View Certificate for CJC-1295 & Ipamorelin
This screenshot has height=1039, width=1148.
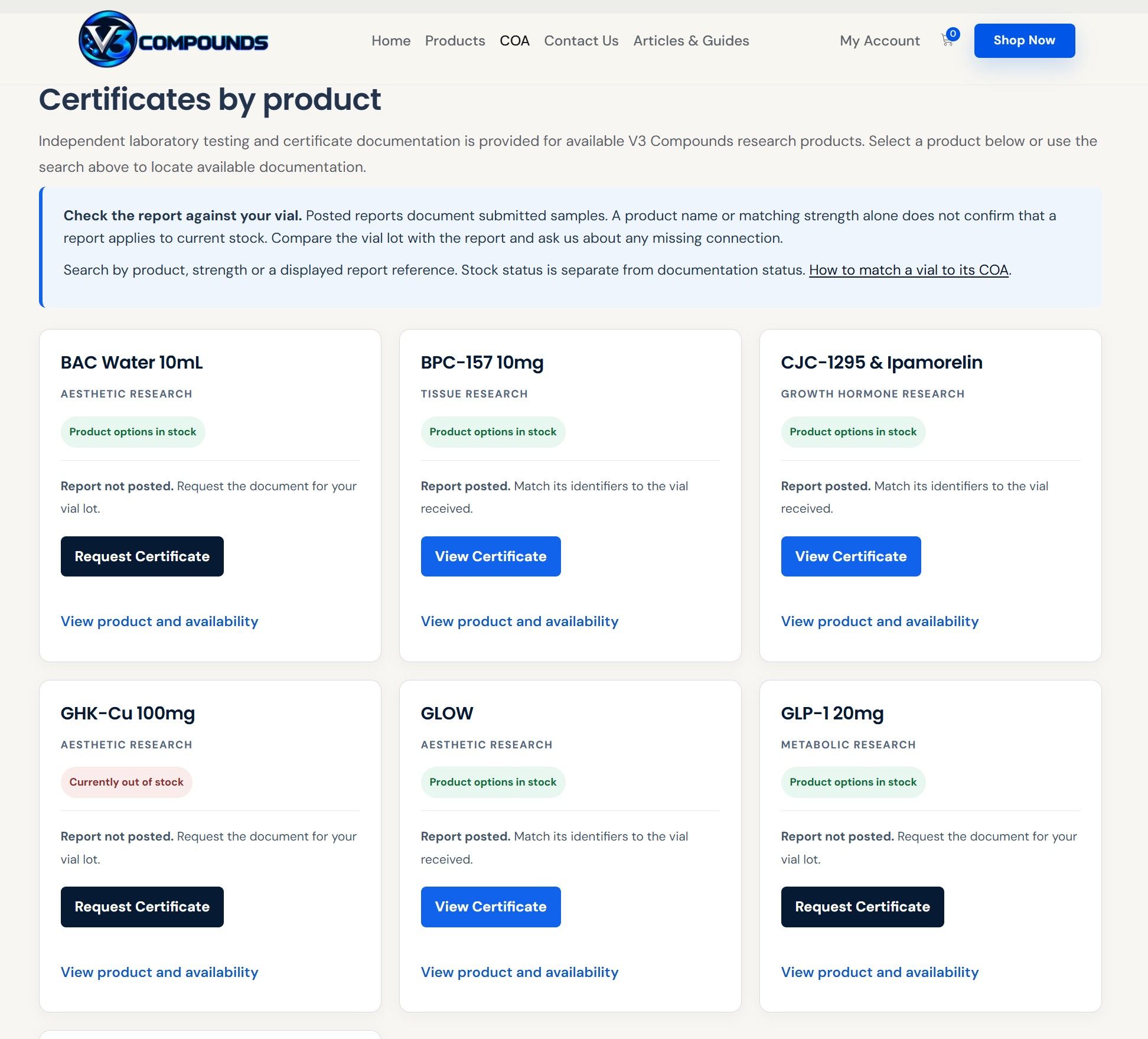coord(850,556)
